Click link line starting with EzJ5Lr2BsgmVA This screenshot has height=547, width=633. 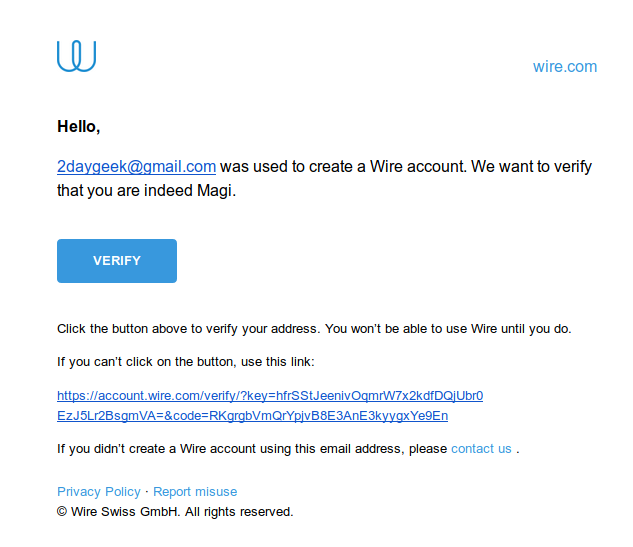coord(252,416)
